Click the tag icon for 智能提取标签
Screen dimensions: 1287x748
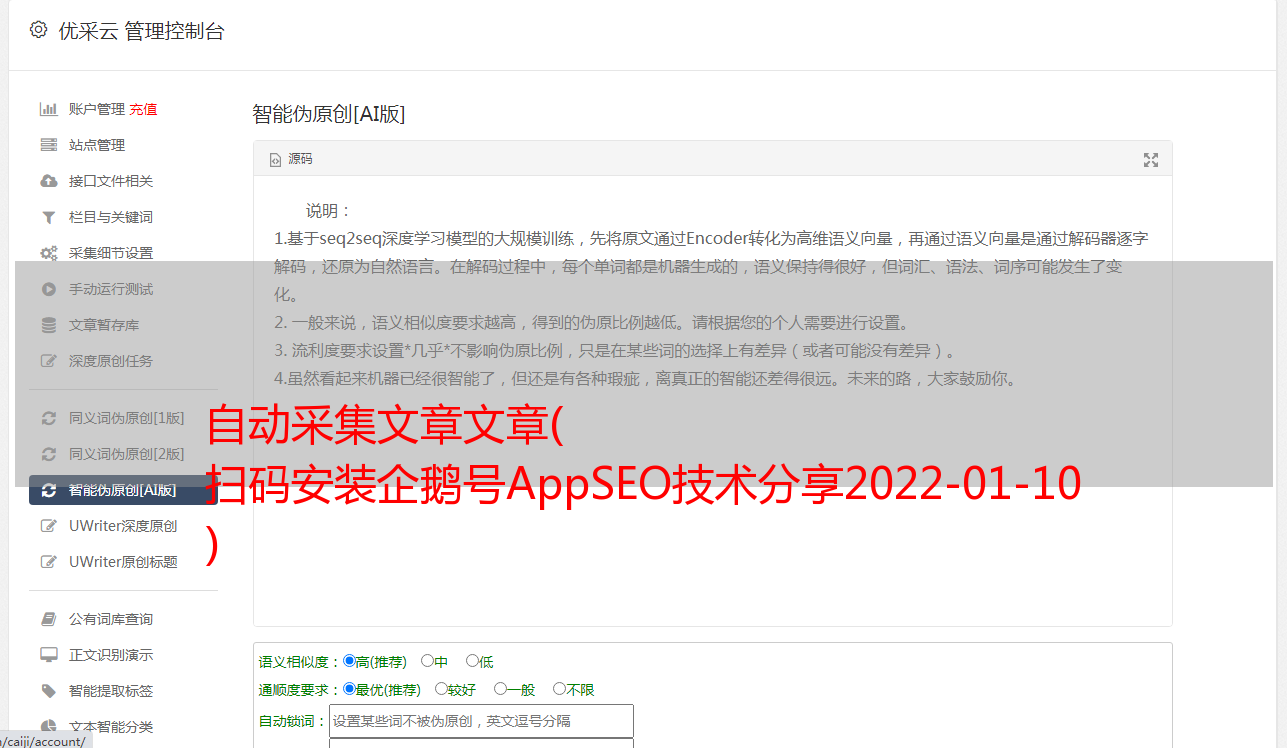(48, 691)
